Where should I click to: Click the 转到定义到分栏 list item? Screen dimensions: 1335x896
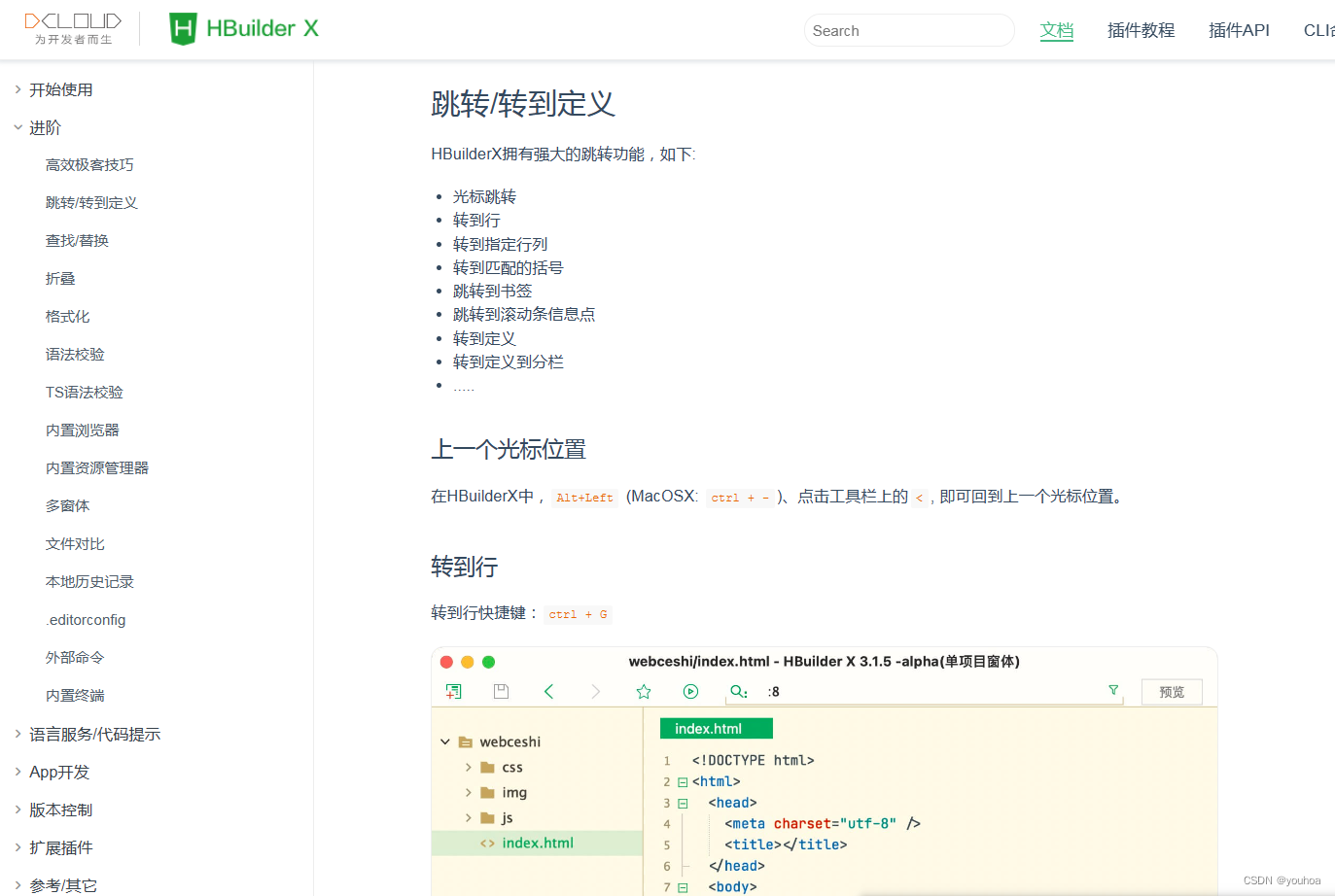click(x=508, y=362)
